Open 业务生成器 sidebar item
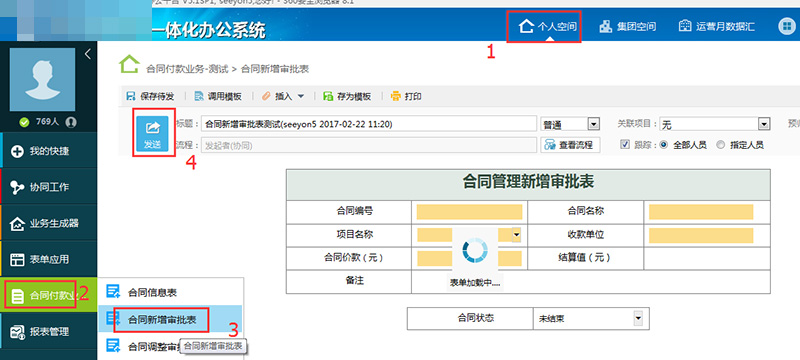The width and height of the screenshot is (800, 360). pyautogui.click(x=49, y=223)
